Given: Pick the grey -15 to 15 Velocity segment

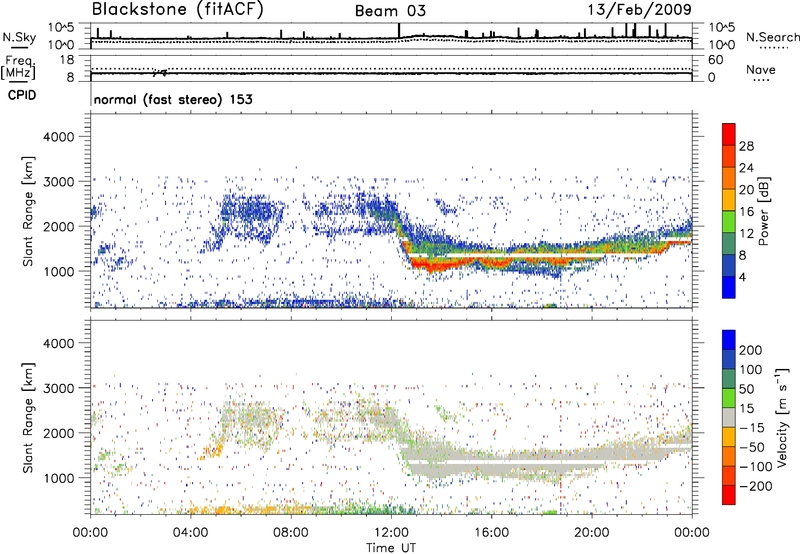Looking at the screenshot, I should [x=729, y=418].
